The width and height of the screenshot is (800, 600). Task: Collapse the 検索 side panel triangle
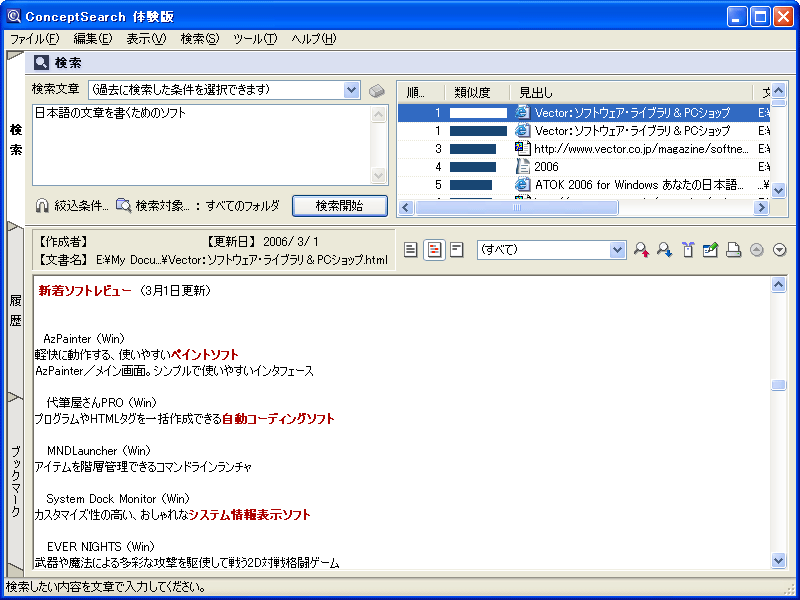click(x=15, y=55)
